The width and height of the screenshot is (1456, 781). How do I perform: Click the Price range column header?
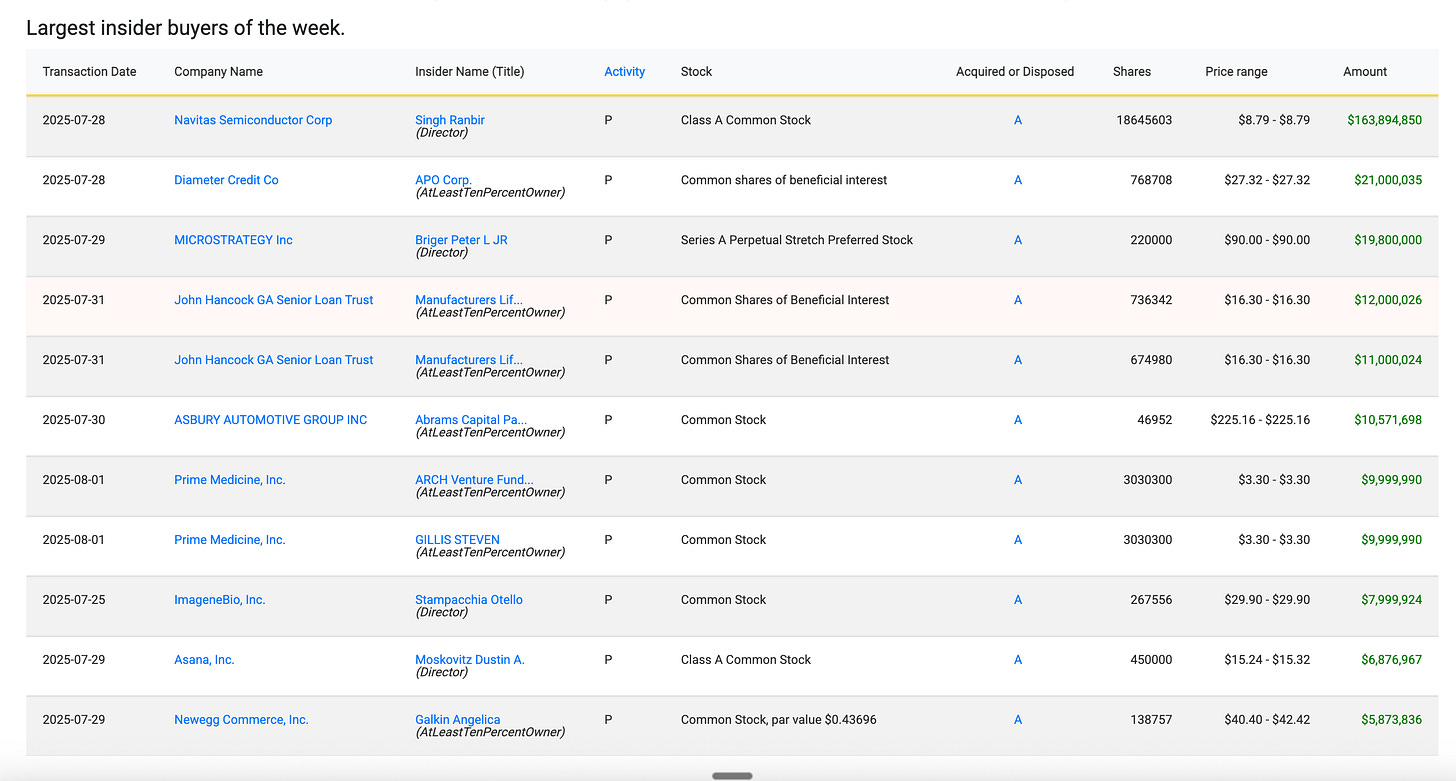pyautogui.click(x=1236, y=72)
